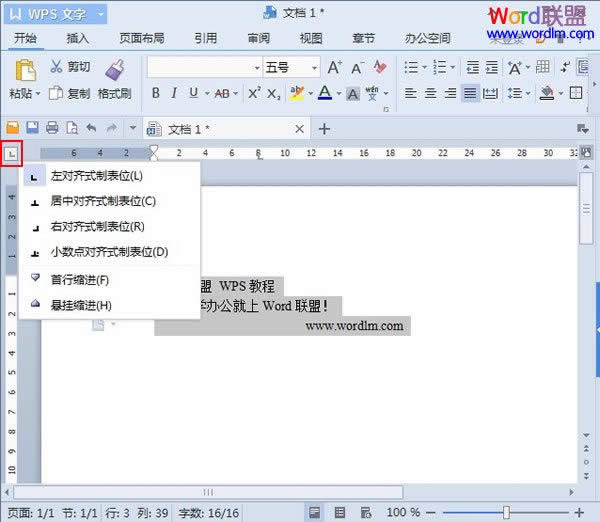
Task: Zoom in with the plus button
Action: (579, 512)
